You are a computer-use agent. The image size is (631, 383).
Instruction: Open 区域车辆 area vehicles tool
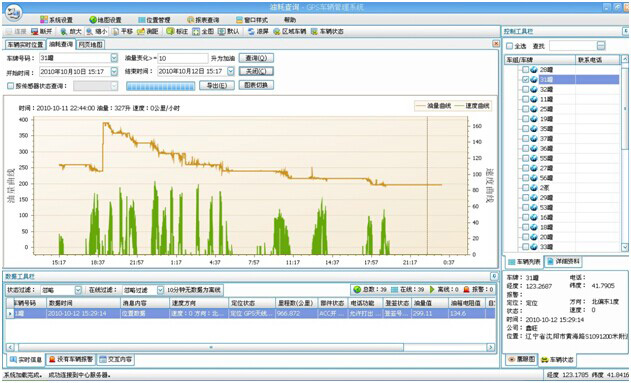click(289, 31)
